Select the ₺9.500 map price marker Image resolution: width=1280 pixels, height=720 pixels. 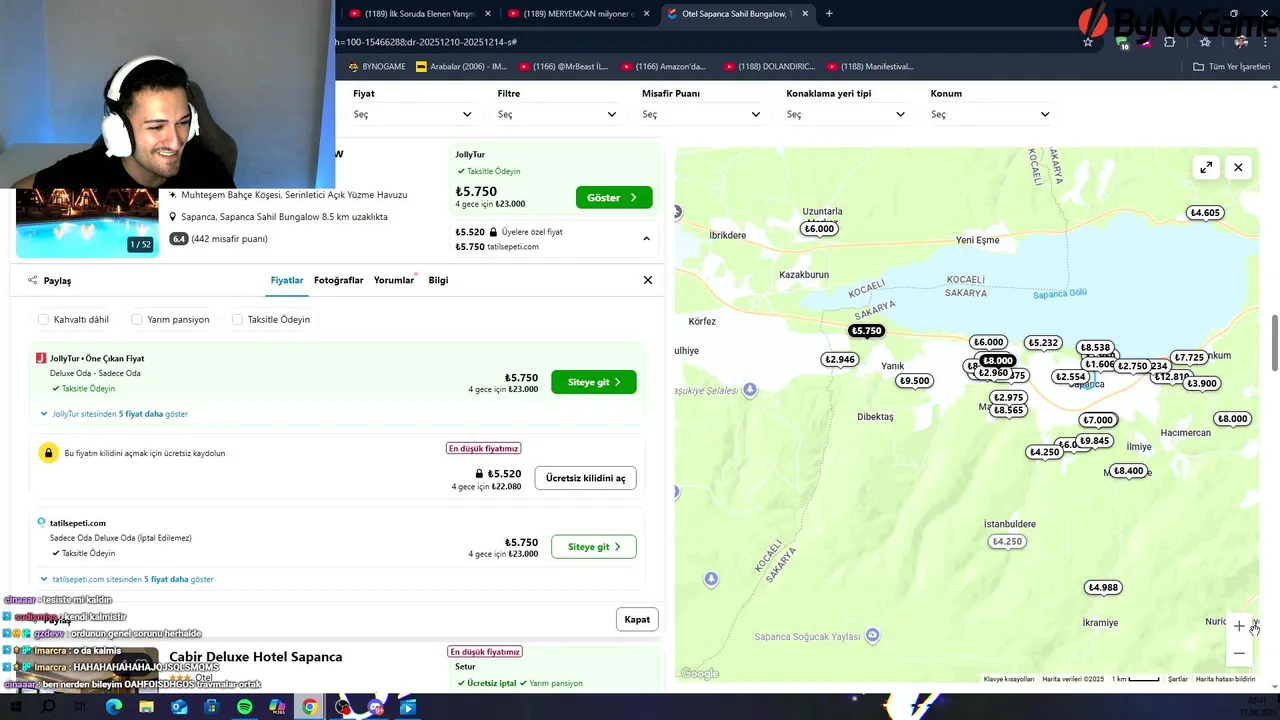[x=914, y=381]
